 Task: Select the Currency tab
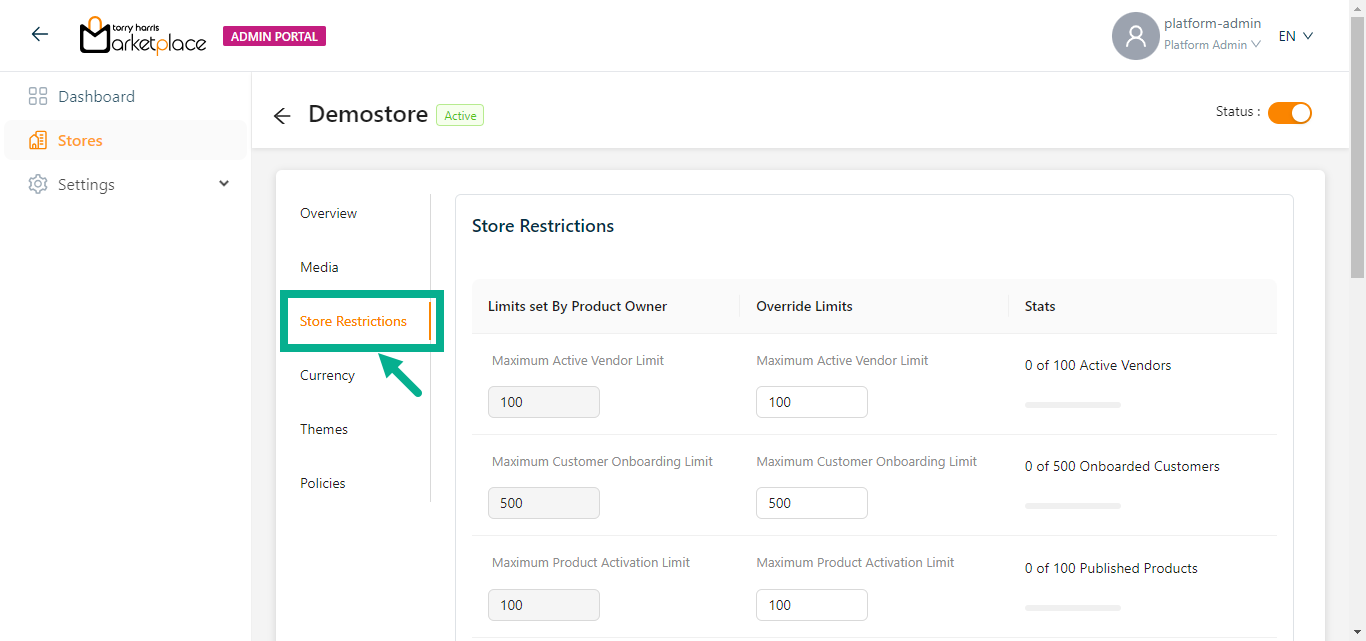click(327, 375)
